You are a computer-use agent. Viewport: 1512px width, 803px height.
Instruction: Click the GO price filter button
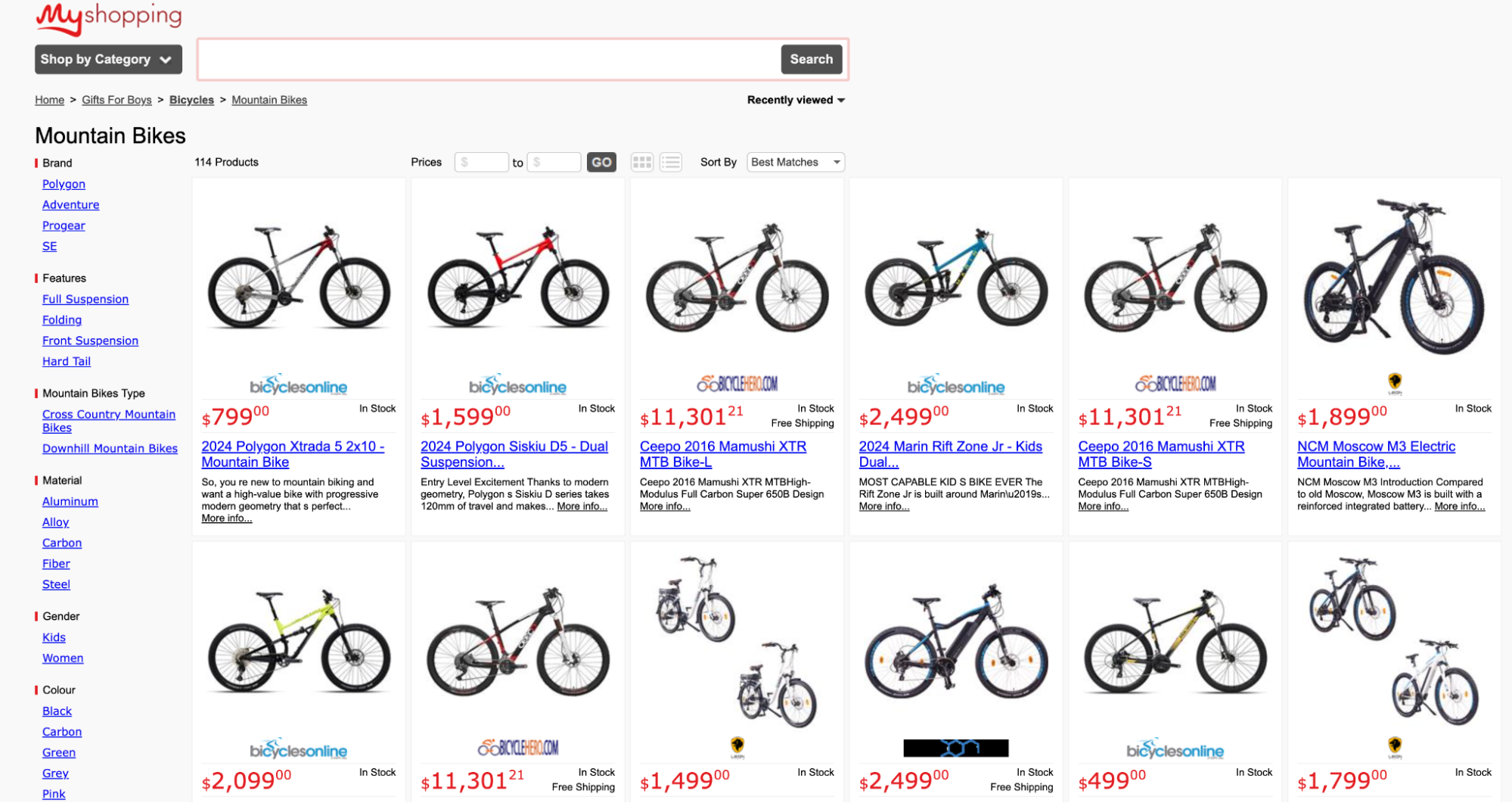pyautogui.click(x=601, y=162)
